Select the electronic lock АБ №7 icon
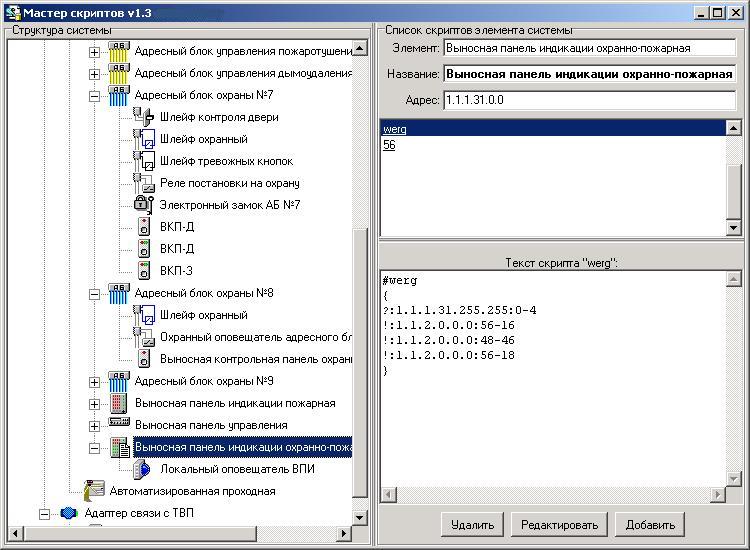The image size is (750, 550). [x=143, y=204]
